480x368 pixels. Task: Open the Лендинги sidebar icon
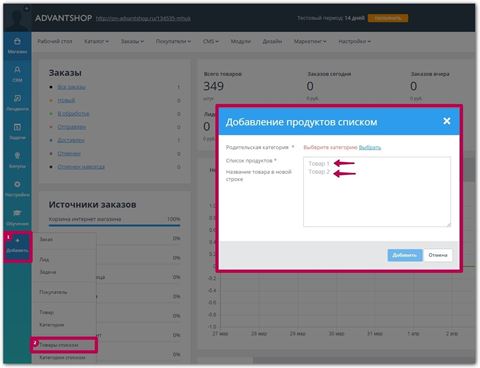(17, 103)
